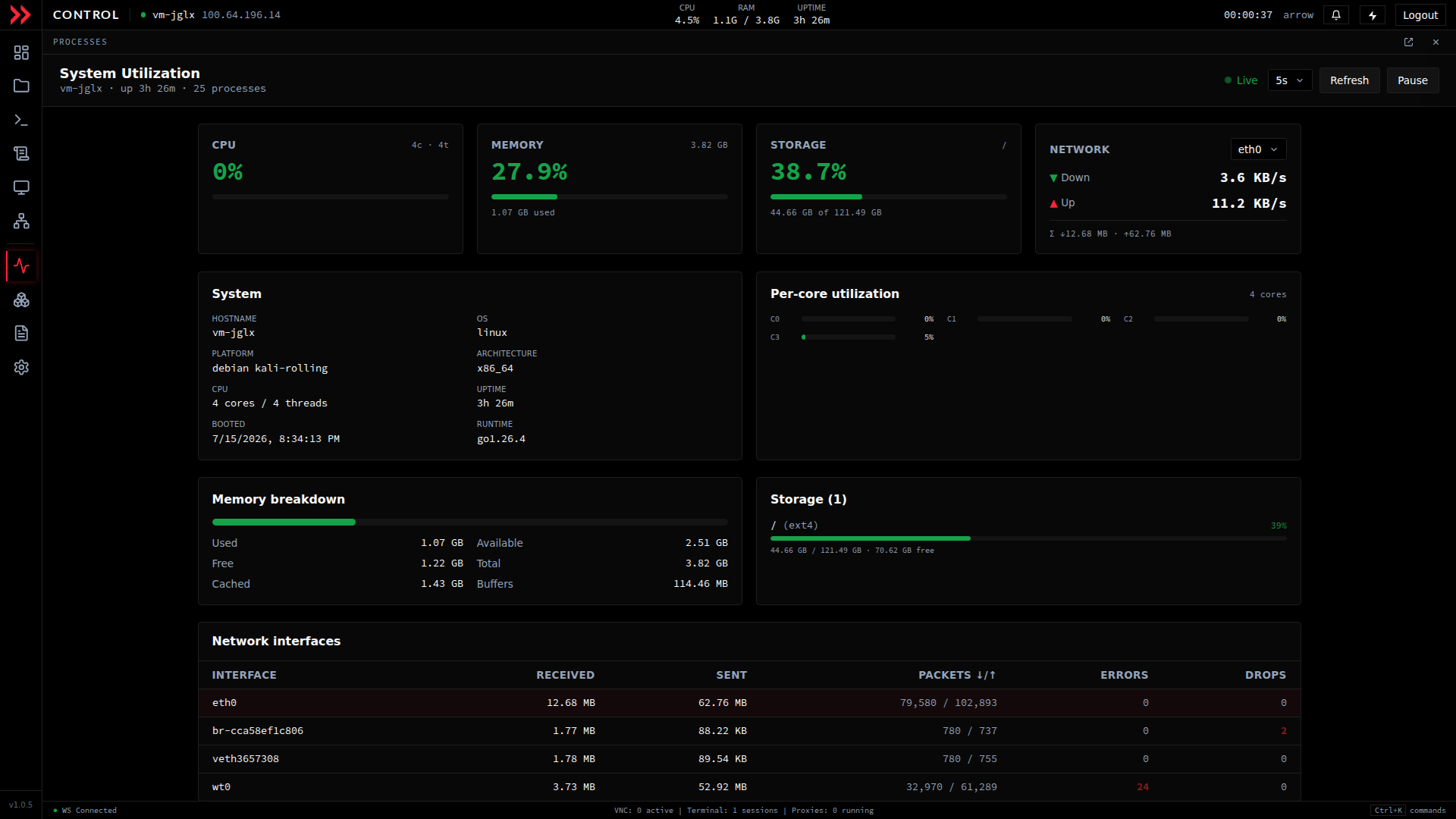
Task: Select the wt0 interface row
Action: 749,787
